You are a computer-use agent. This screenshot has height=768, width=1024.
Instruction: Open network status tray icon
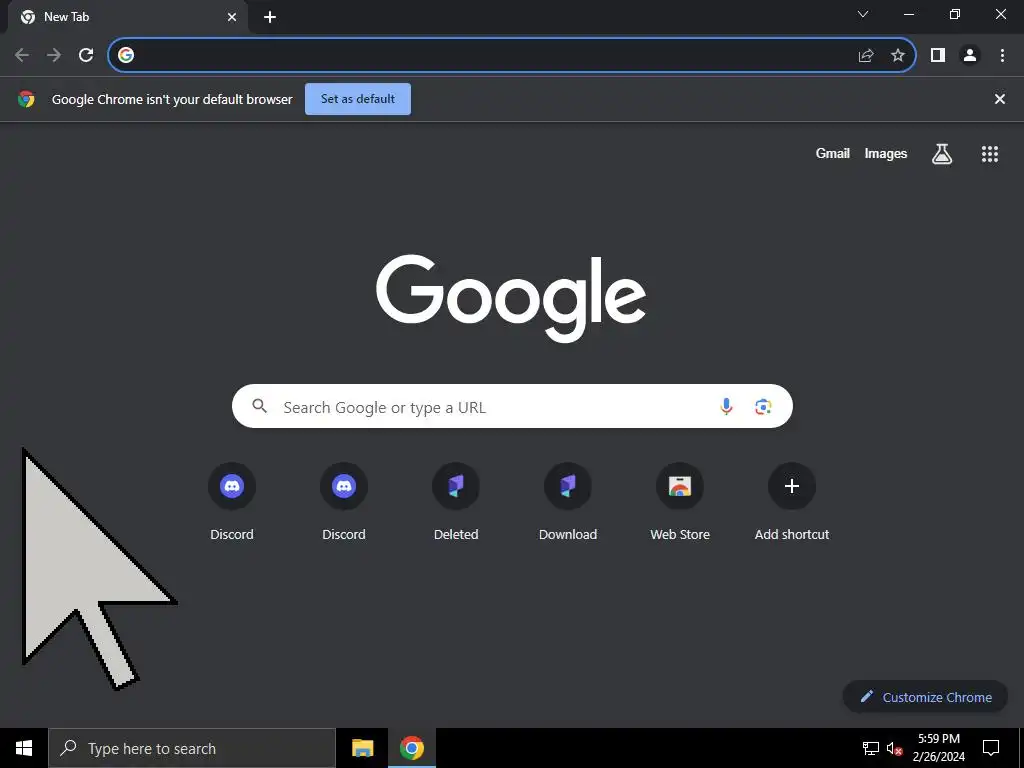pyautogui.click(x=871, y=748)
